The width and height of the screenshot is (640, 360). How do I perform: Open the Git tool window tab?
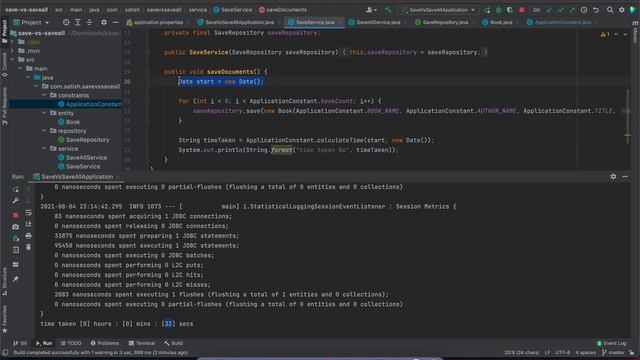click(x=20, y=343)
